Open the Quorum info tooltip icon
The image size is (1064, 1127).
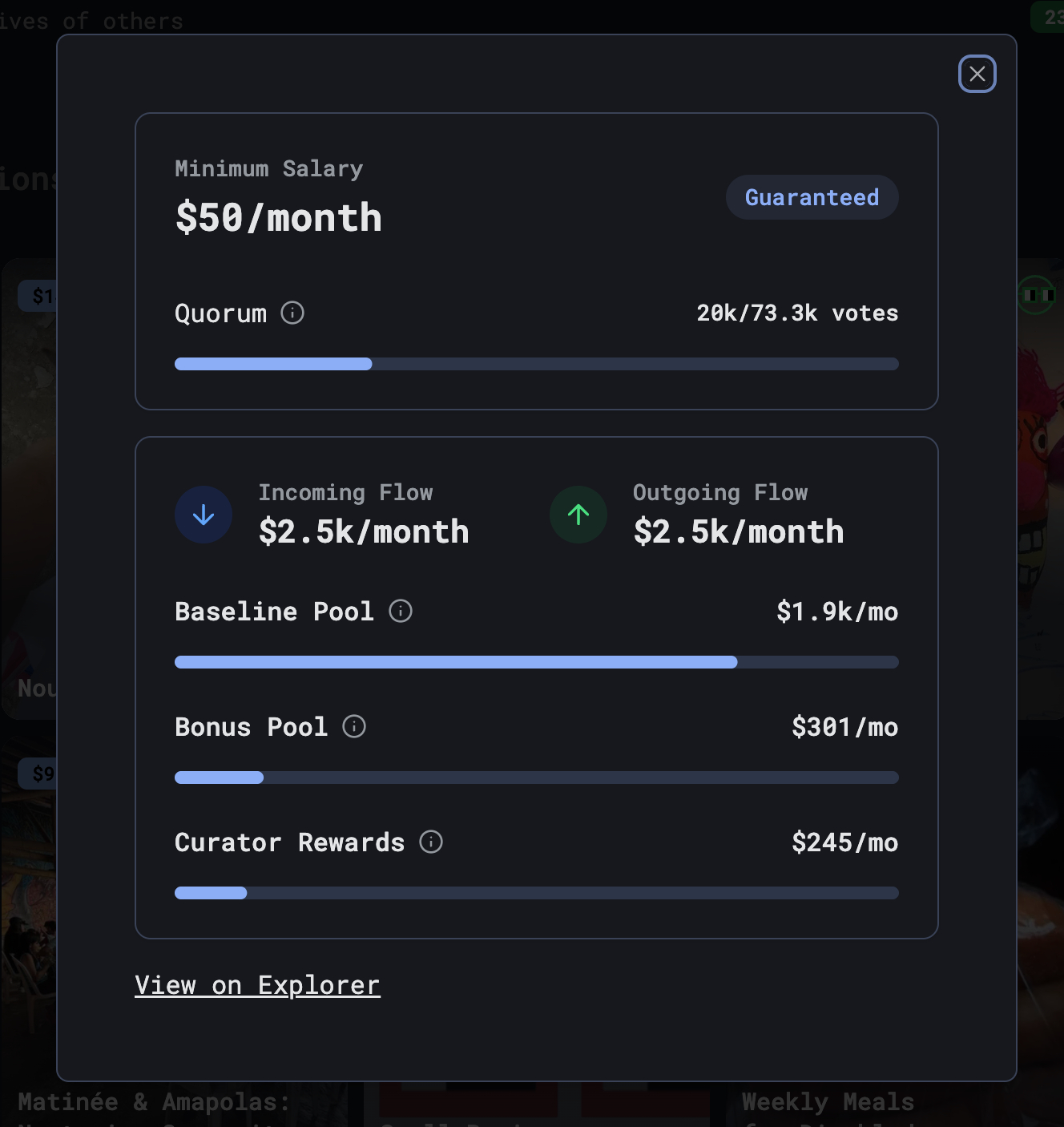point(292,313)
